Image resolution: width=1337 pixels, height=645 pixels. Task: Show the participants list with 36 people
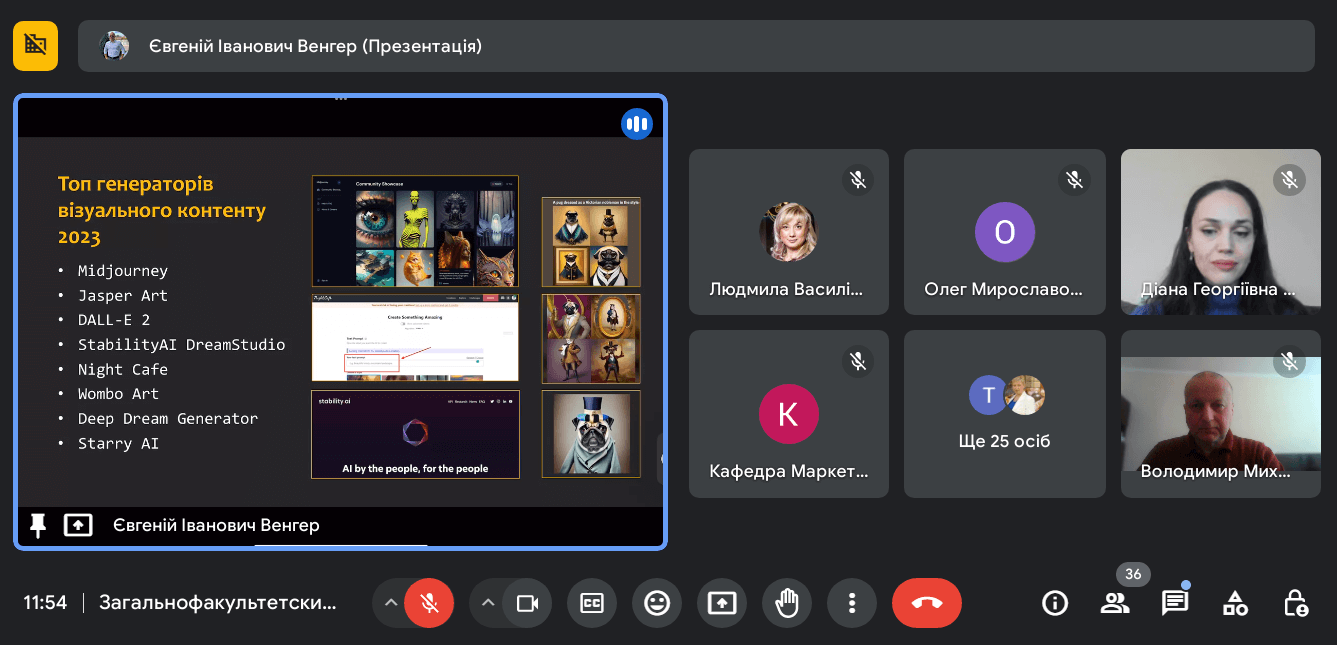coord(1115,603)
